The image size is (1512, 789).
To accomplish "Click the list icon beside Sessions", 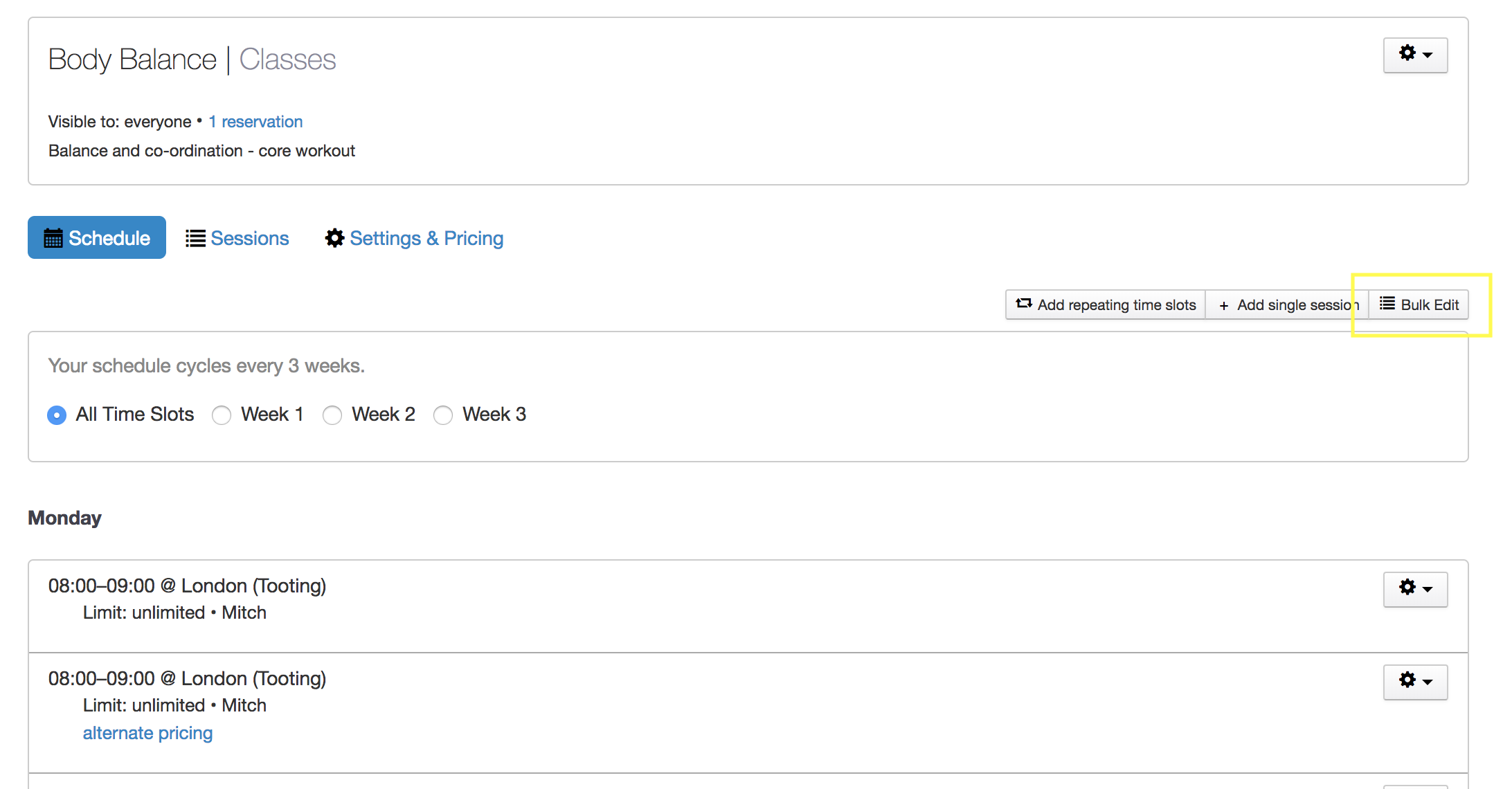I will (195, 239).
